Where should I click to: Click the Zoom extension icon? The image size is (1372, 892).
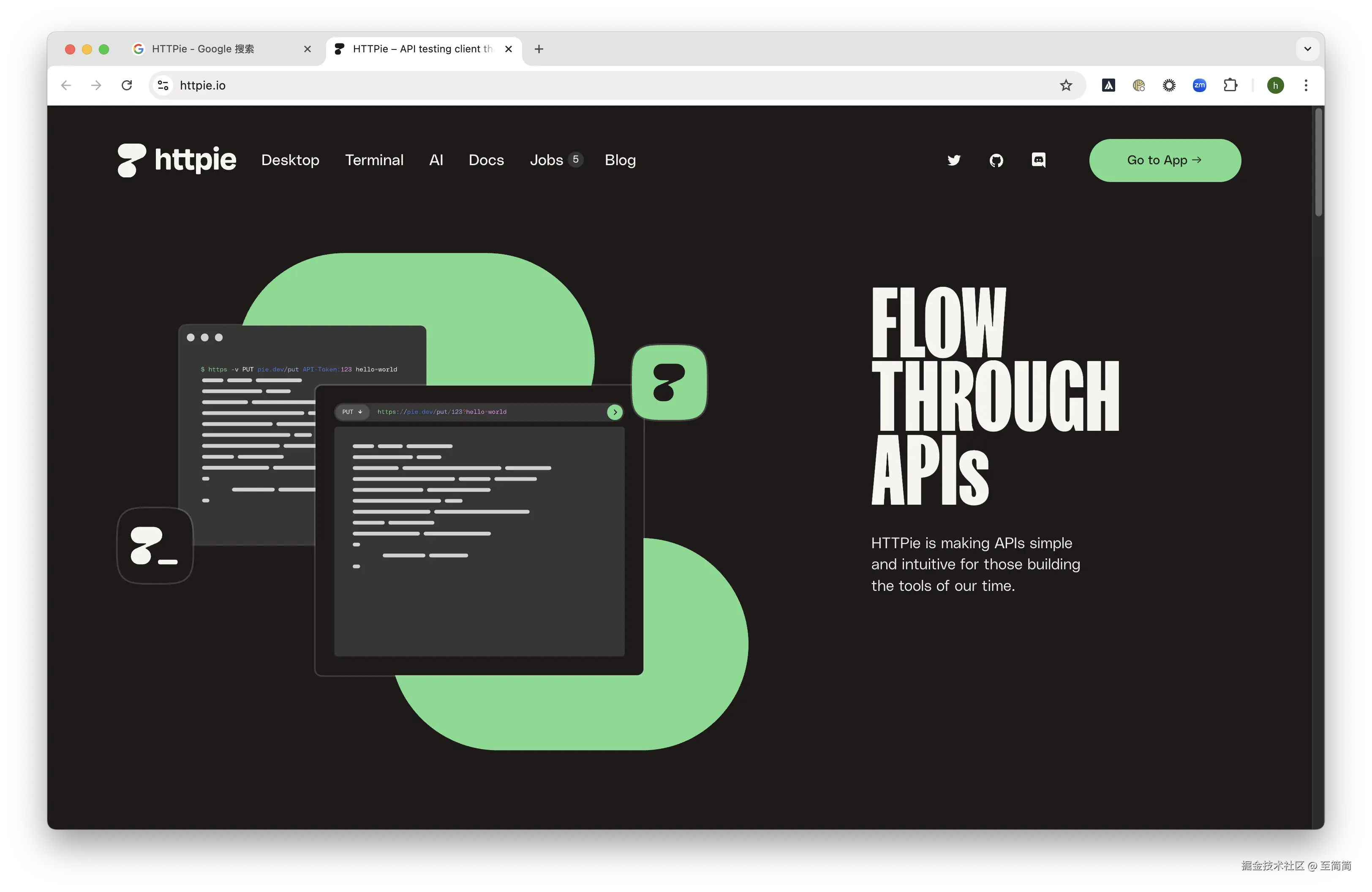(x=1200, y=85)
